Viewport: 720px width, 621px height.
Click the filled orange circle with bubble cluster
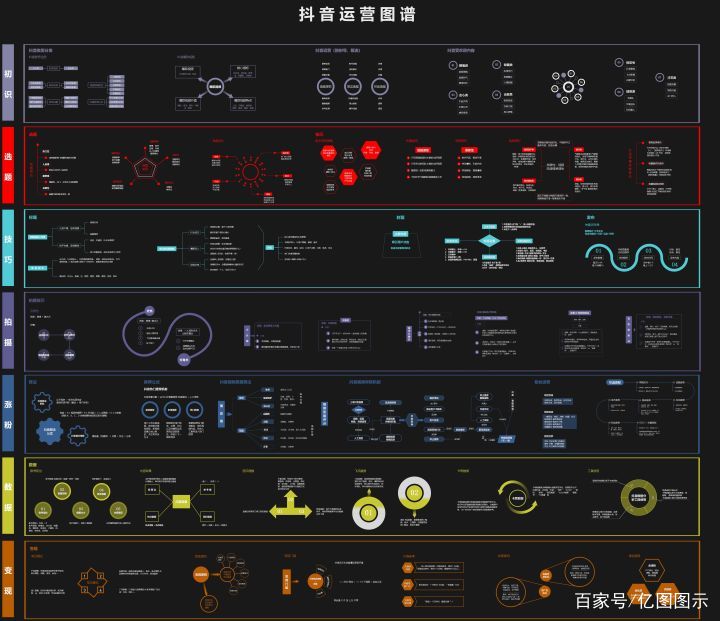pos(201,575)
